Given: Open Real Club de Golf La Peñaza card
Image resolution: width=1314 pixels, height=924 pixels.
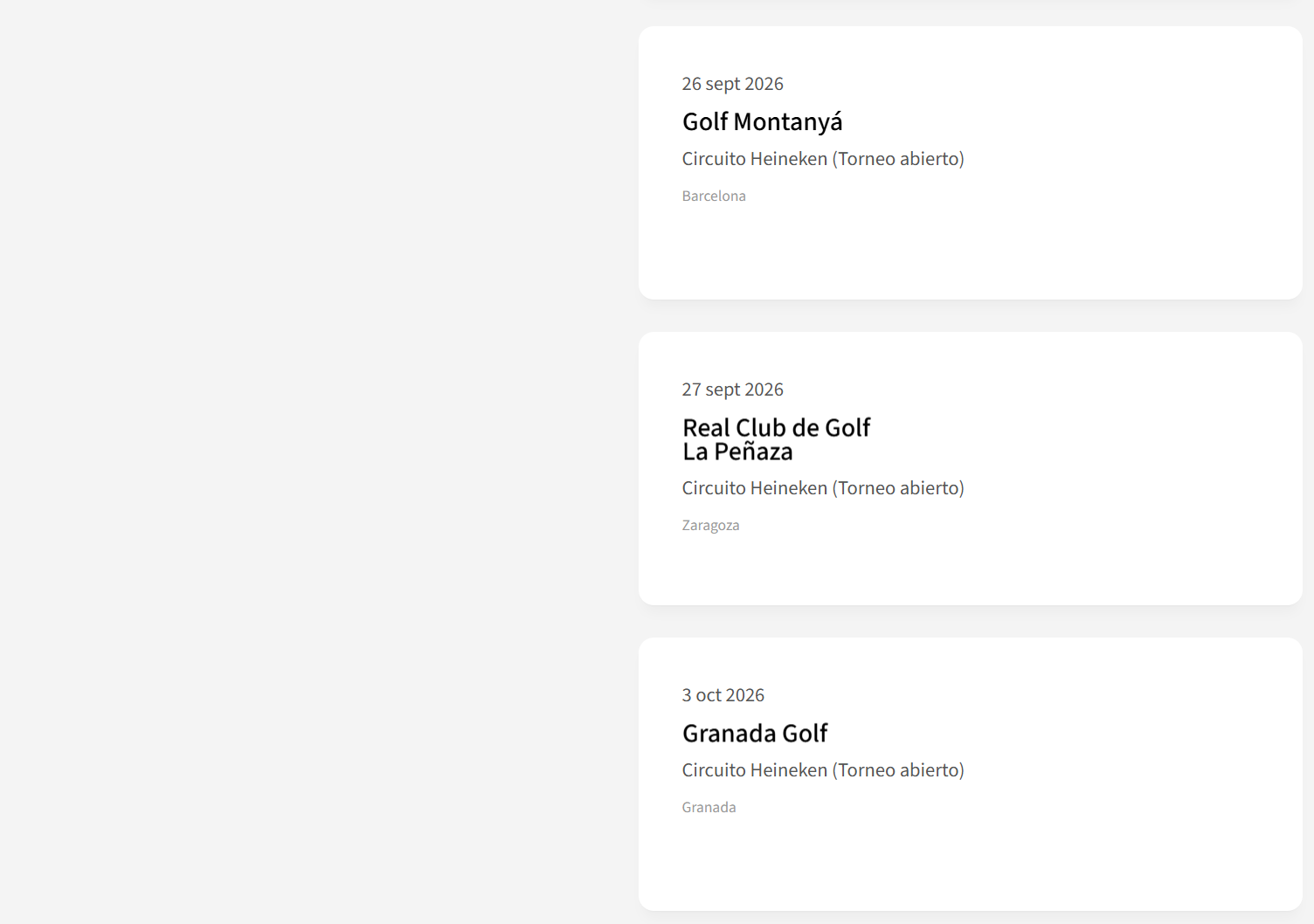Looking at the screenshot, I should [776, 428].
